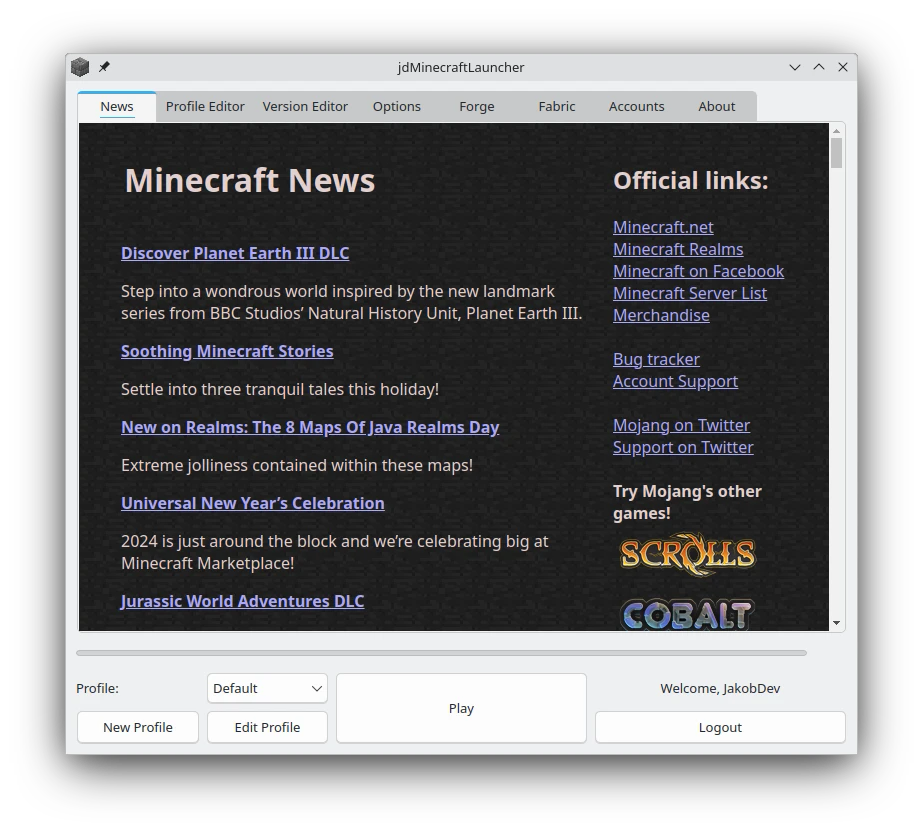Select the Accounts tab
923x832 pixels.
[x=636, y=107]
